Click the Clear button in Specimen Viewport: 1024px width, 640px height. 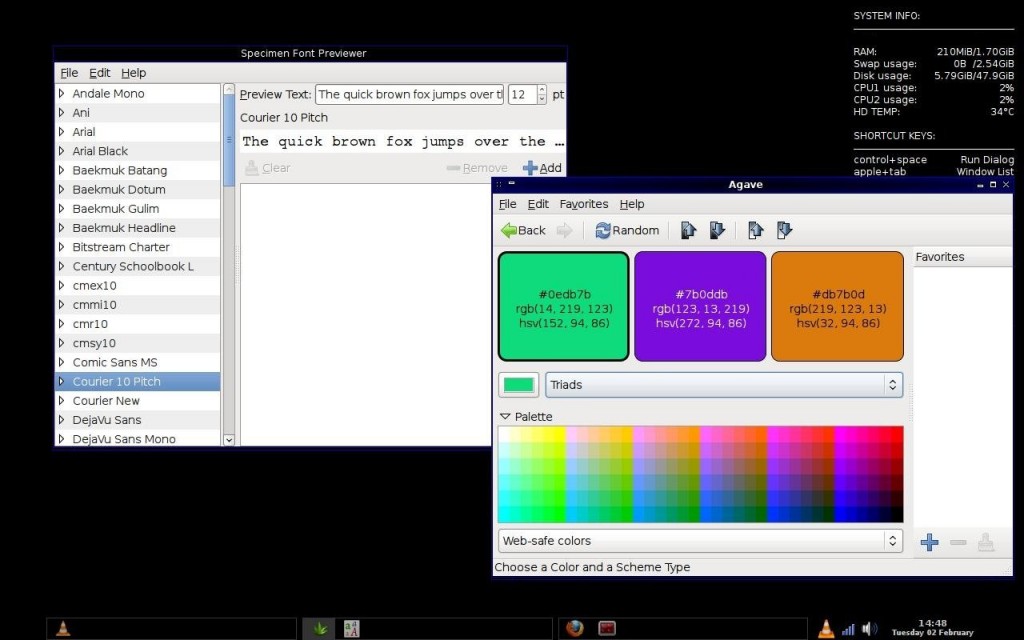(x=268, y=168)
